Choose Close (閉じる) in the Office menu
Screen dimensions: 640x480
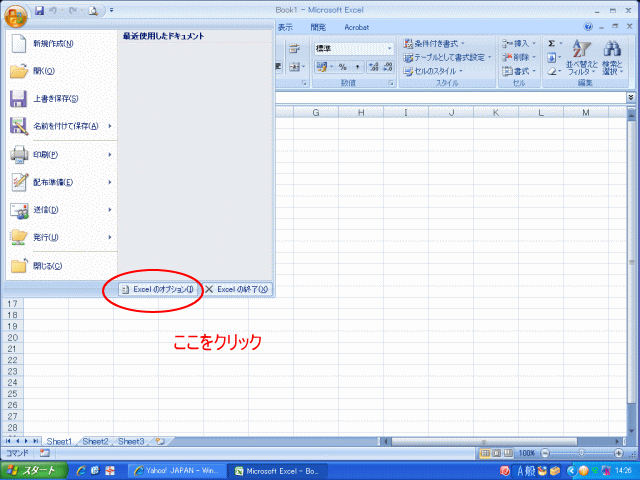point(61,266)
